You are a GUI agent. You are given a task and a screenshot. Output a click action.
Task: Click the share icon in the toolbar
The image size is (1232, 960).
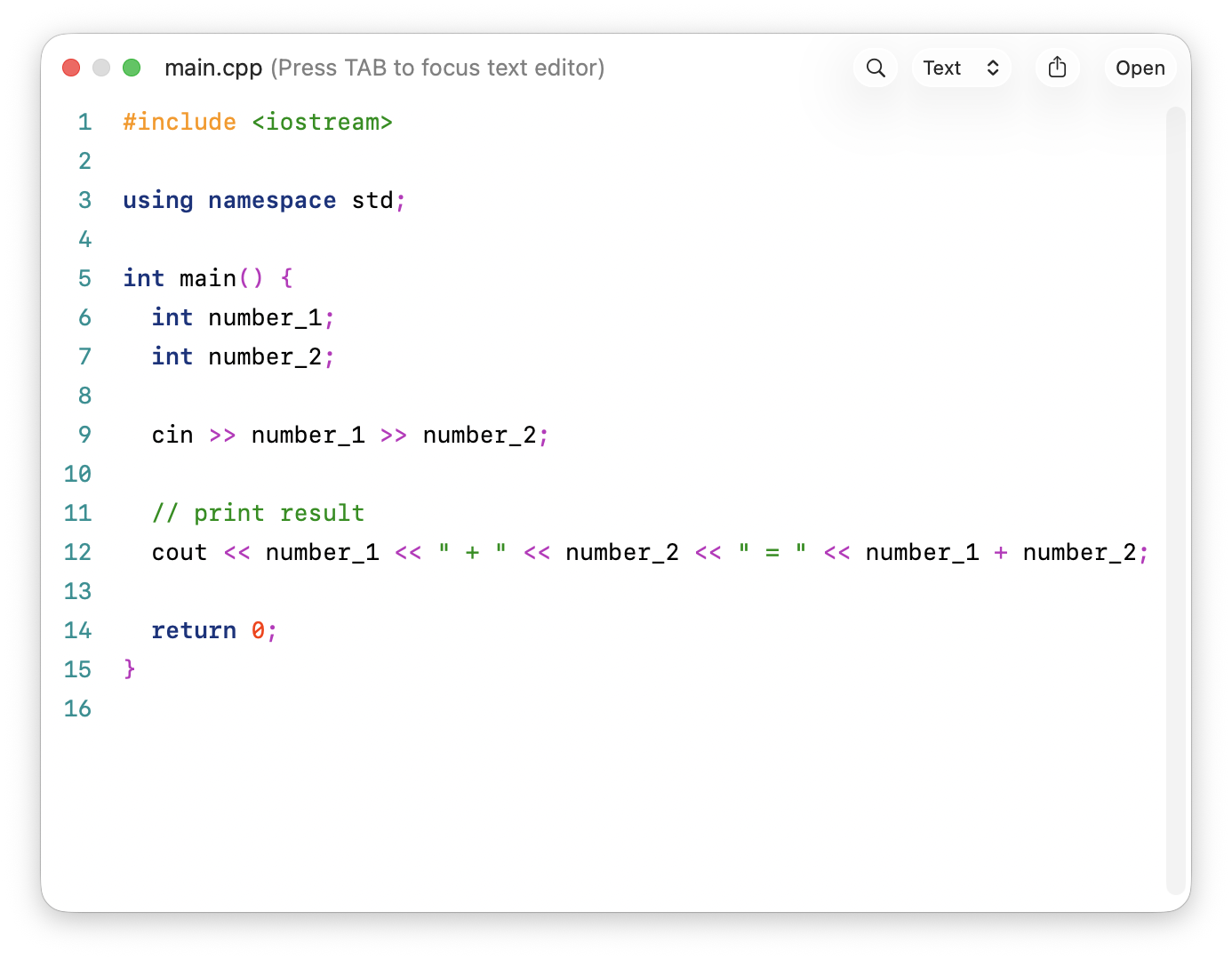tap(1057, 67)
